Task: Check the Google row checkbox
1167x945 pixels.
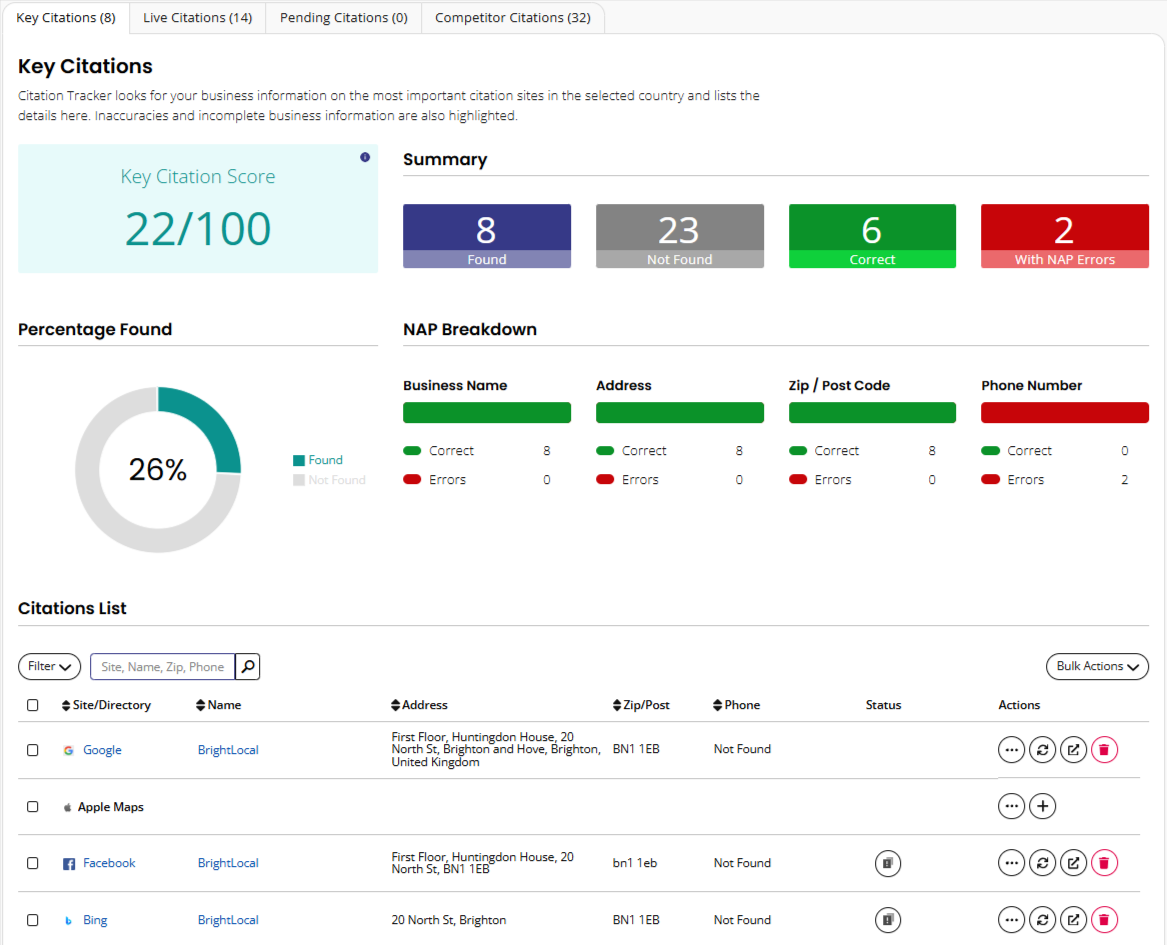Action: coord(33,750)
